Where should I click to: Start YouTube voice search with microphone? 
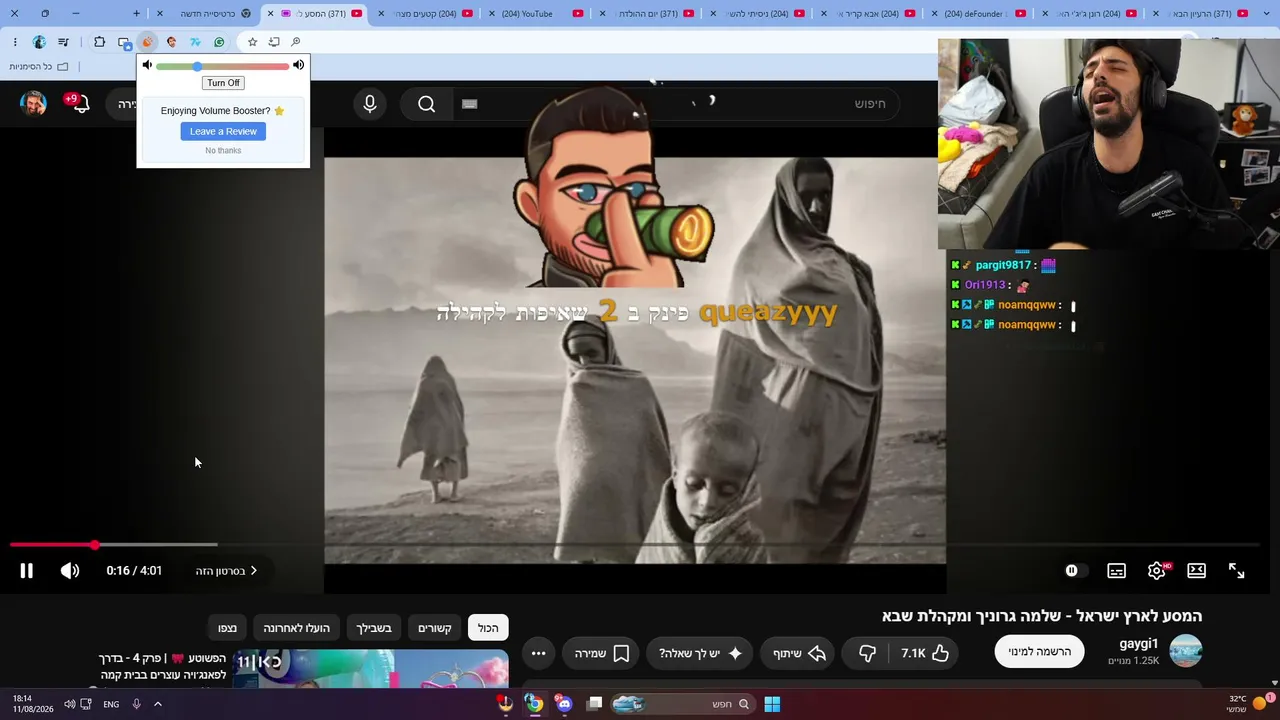(x=370, y=104)
